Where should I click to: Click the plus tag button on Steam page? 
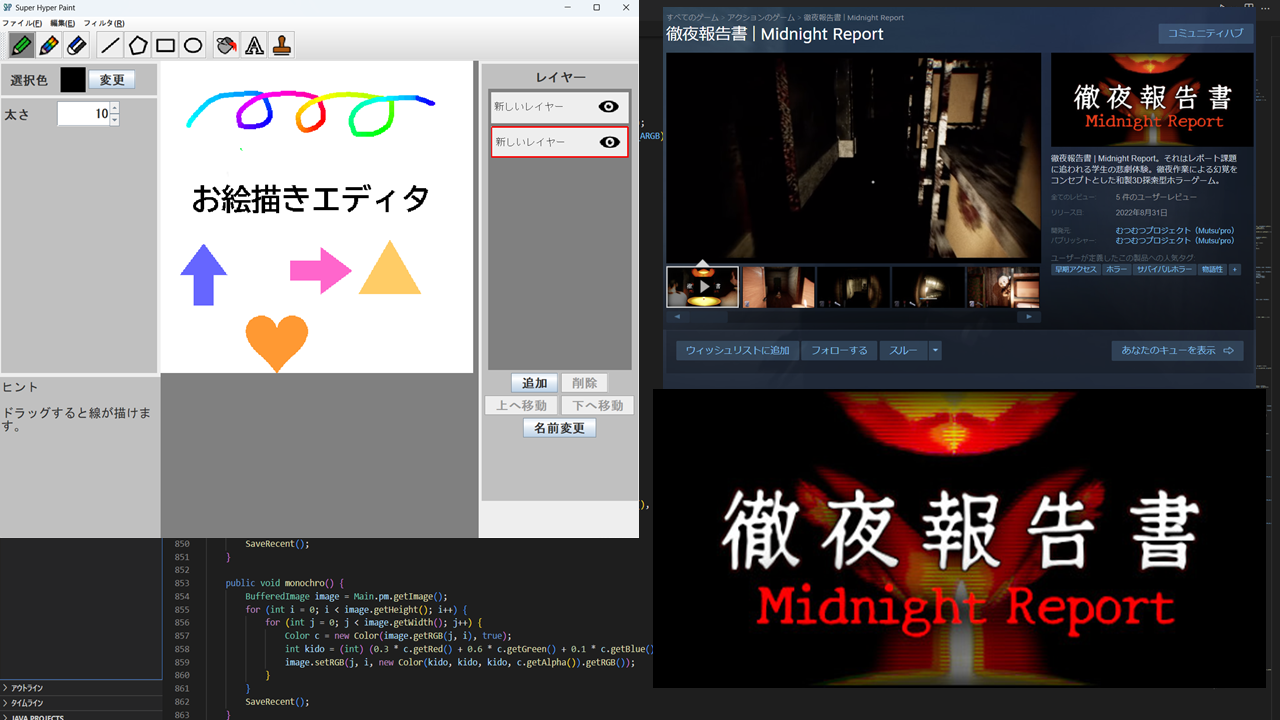point(1234,269)
